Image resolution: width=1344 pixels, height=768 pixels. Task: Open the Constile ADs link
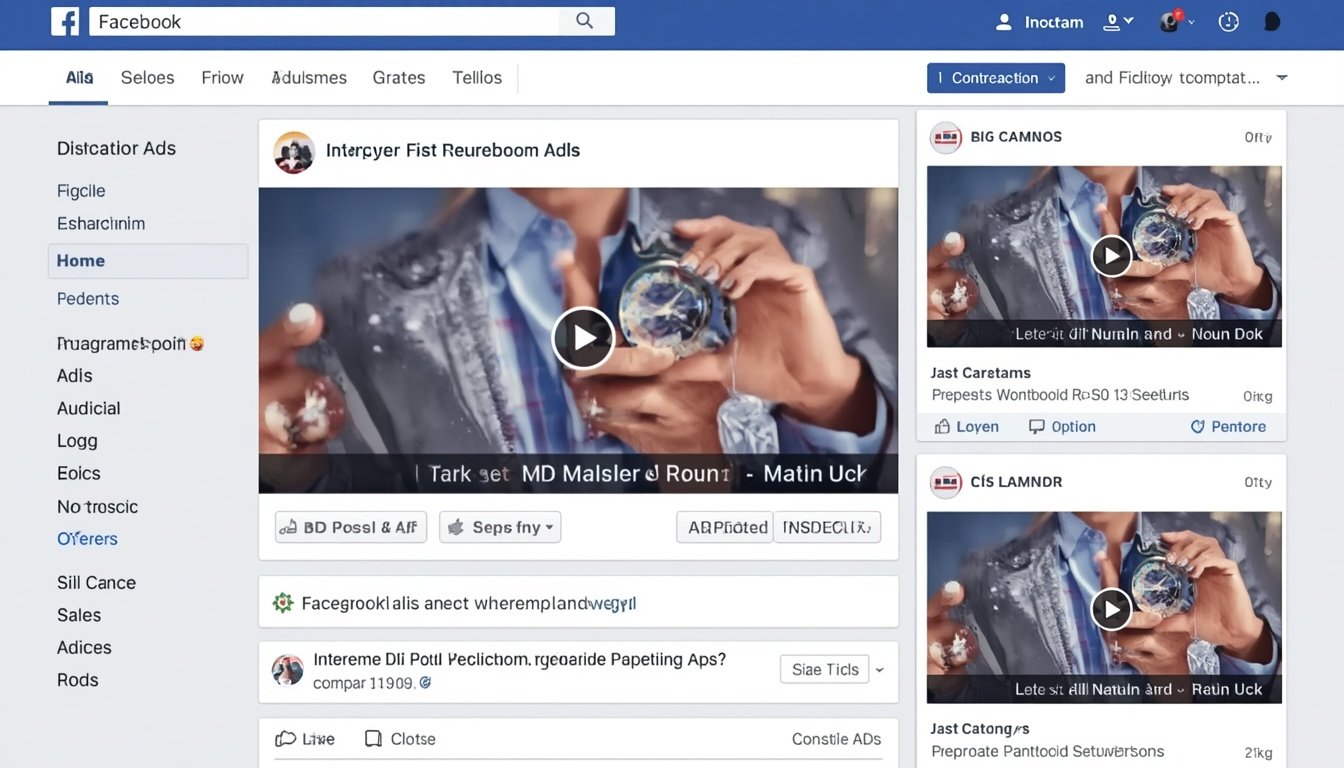click(x=836, y=739)
